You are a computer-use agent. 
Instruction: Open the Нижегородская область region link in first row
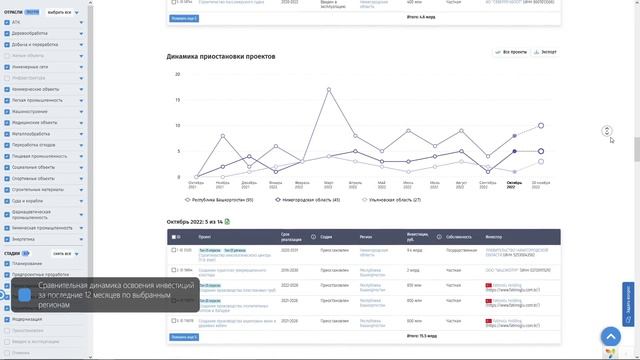(x=373, y=252)
